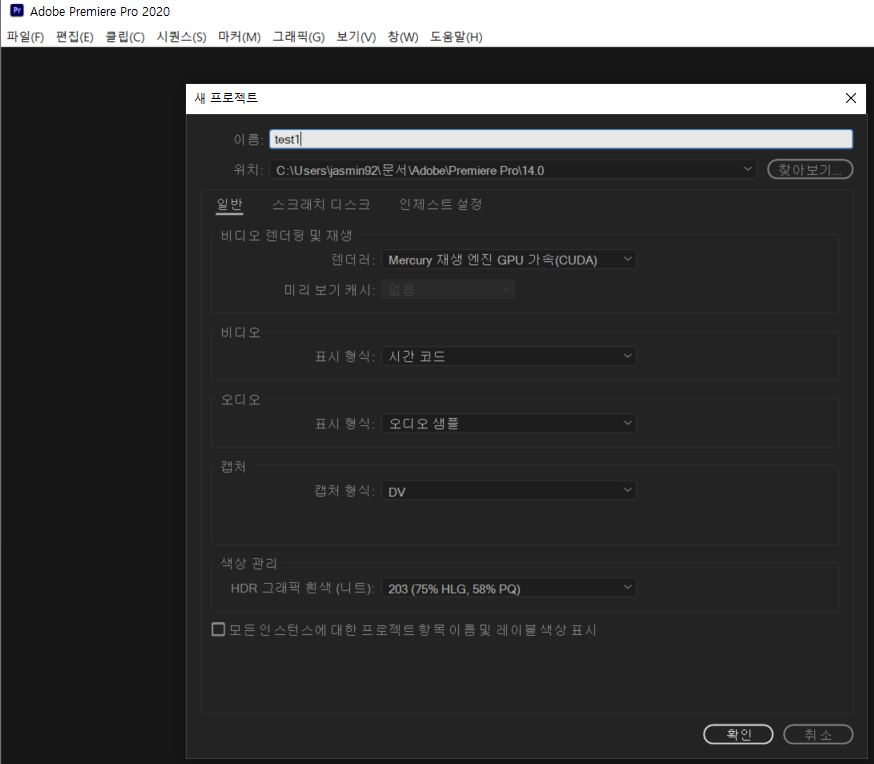The height and width of the screenshot is (764, 874).
Task: Open the 렌더러 Mercury engine dropdown
Action: (509, 260)
